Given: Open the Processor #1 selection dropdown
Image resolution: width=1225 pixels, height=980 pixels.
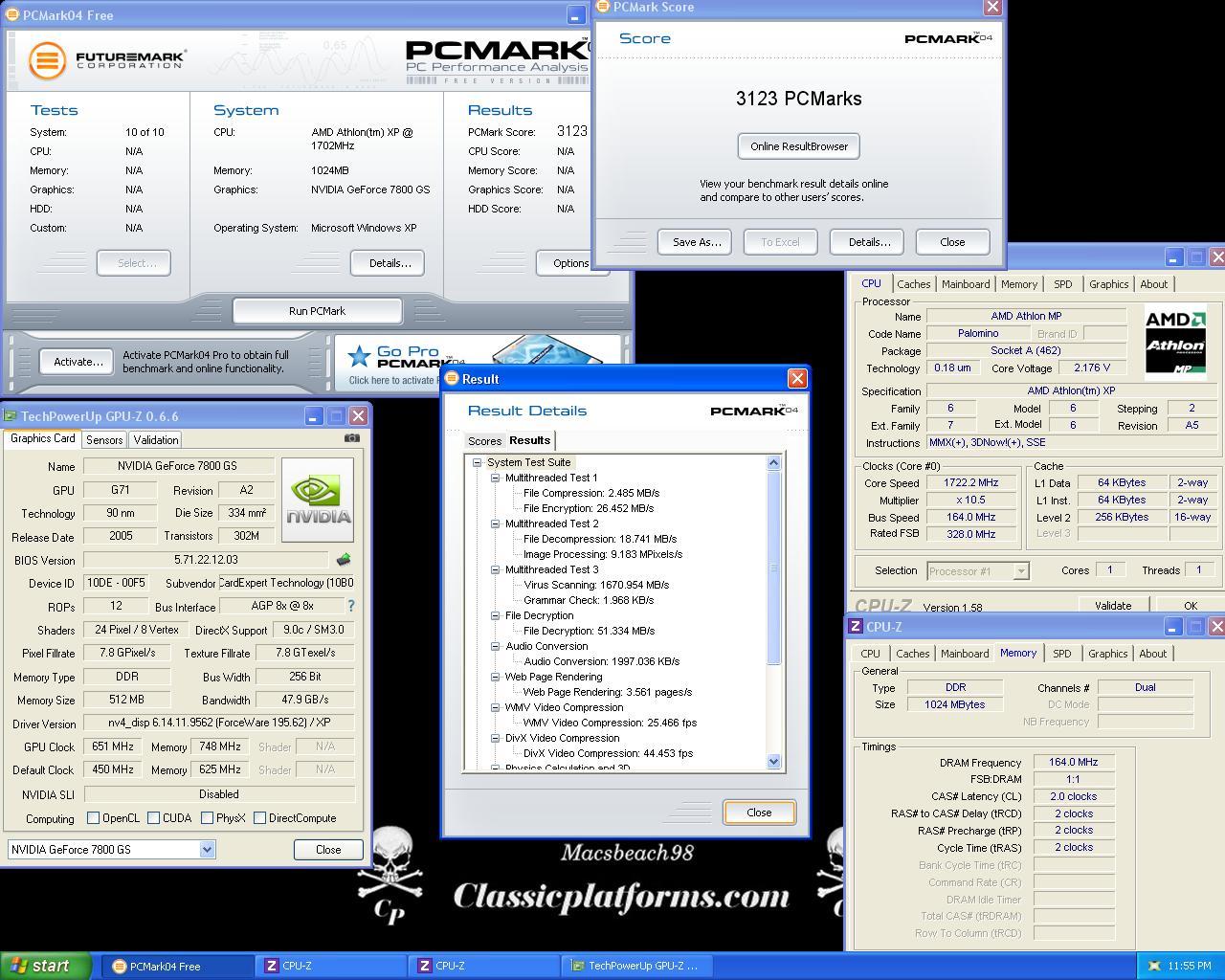Looking at the screenshot, I should click(1021, 570).
